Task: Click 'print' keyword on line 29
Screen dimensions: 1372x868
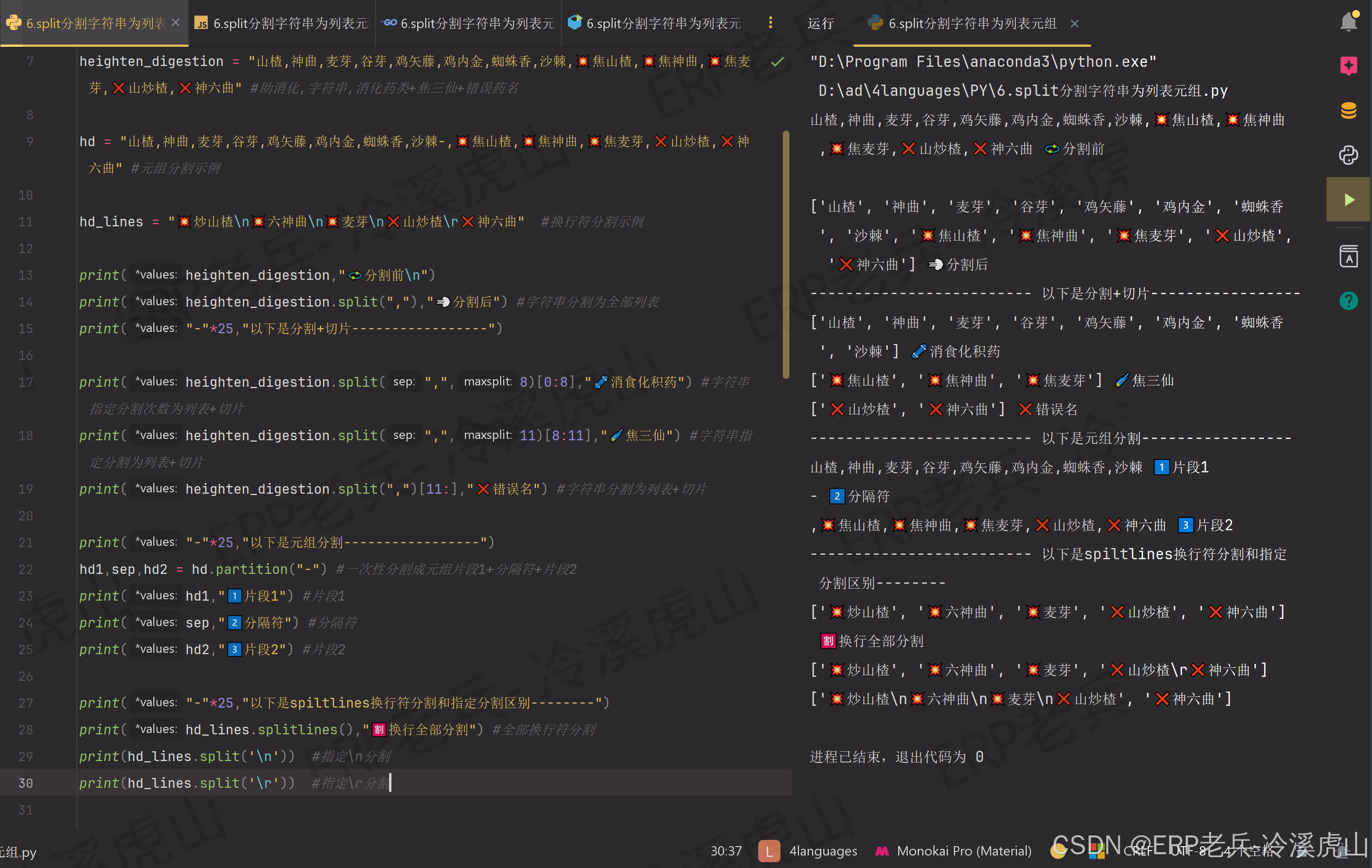Action: [x=99, y=756]
